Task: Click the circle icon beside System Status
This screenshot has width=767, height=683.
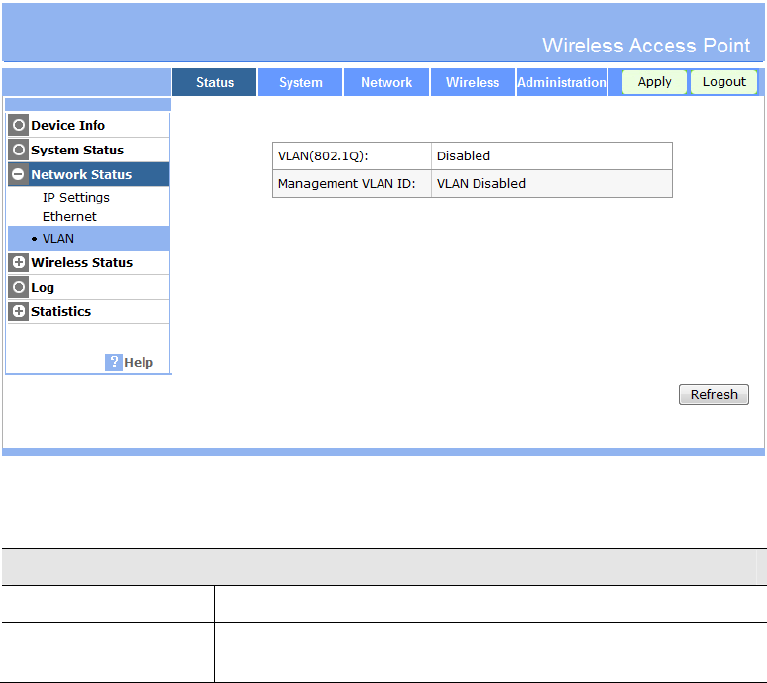Action: [19, 150]
